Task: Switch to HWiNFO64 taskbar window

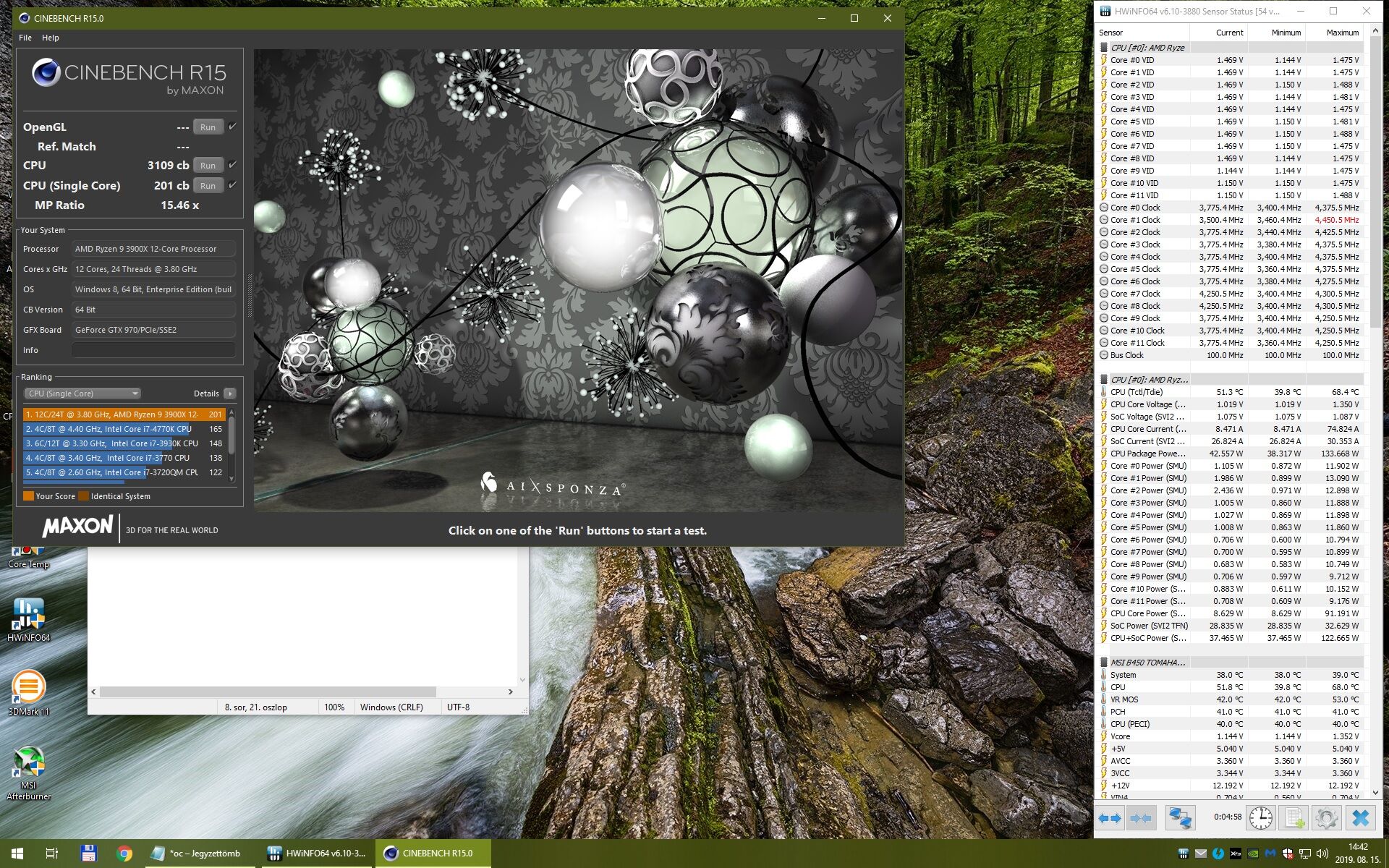Action: (x=316, y=854)
